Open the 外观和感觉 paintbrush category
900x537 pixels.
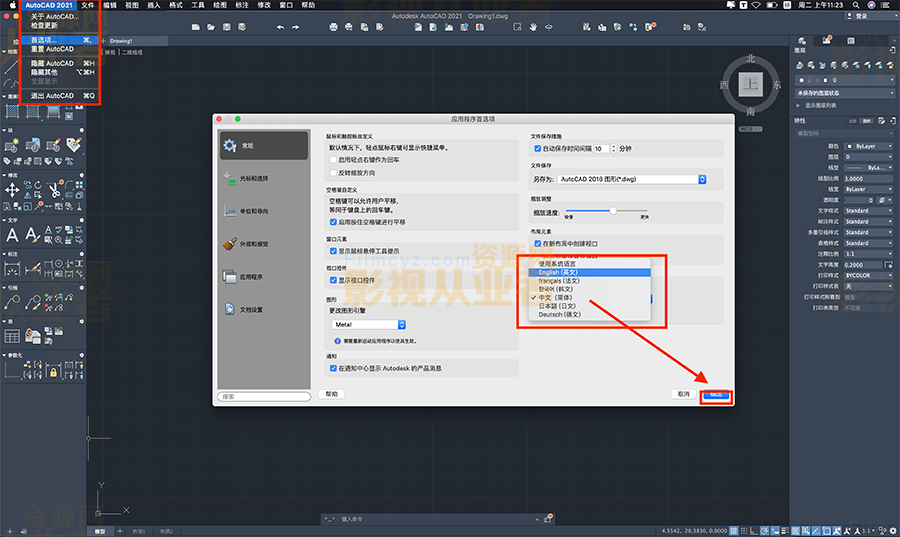[x=264, y=244]
